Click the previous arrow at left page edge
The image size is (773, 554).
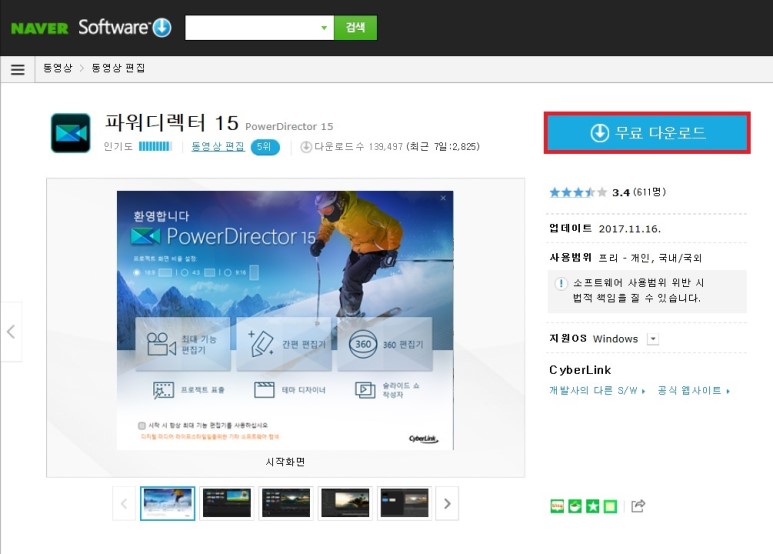pyautogui.click(x=11, y=332)
